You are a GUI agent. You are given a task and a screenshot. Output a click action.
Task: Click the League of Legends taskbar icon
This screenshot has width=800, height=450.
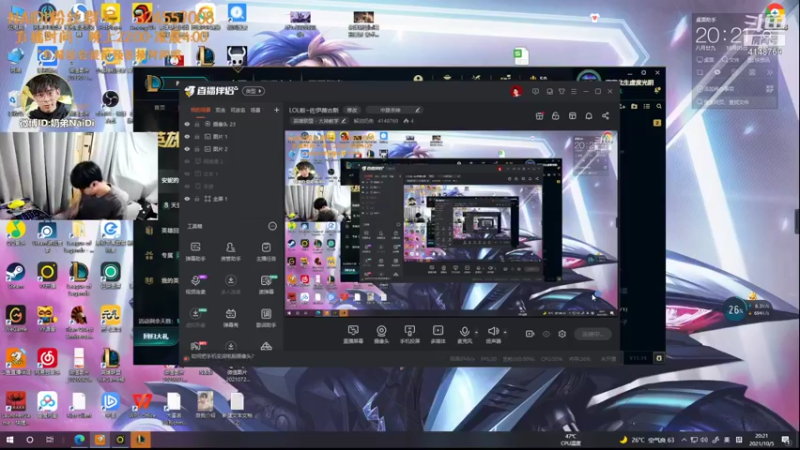pos(141,440)
